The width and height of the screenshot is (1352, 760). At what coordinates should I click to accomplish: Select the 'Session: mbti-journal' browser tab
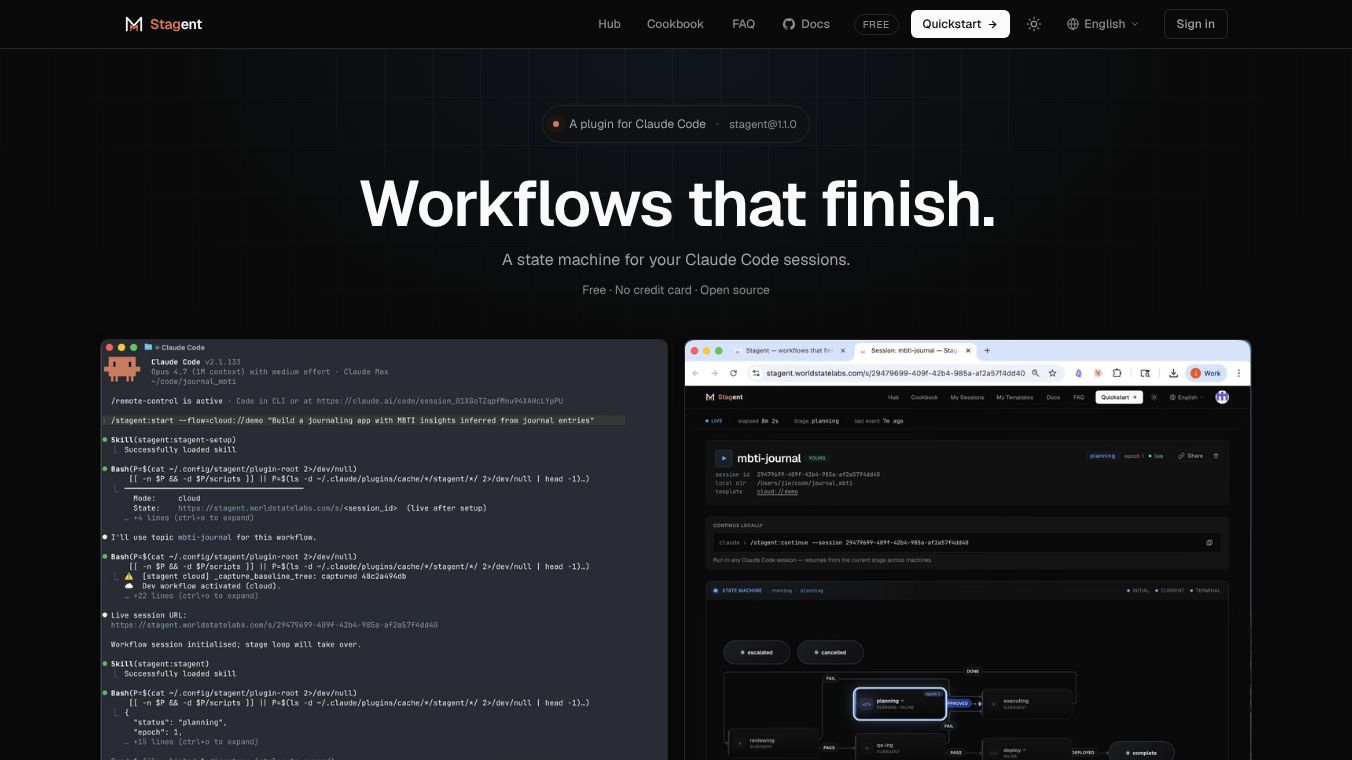coord(913,351)
